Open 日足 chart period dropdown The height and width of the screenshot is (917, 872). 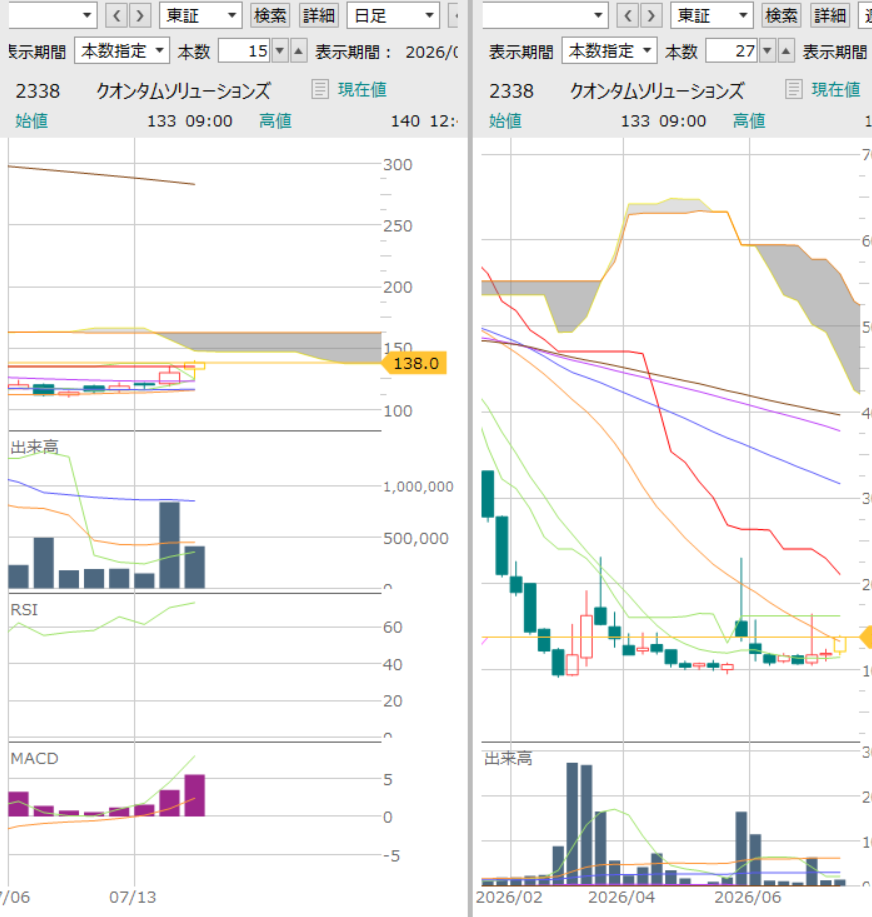pos(393,16)
